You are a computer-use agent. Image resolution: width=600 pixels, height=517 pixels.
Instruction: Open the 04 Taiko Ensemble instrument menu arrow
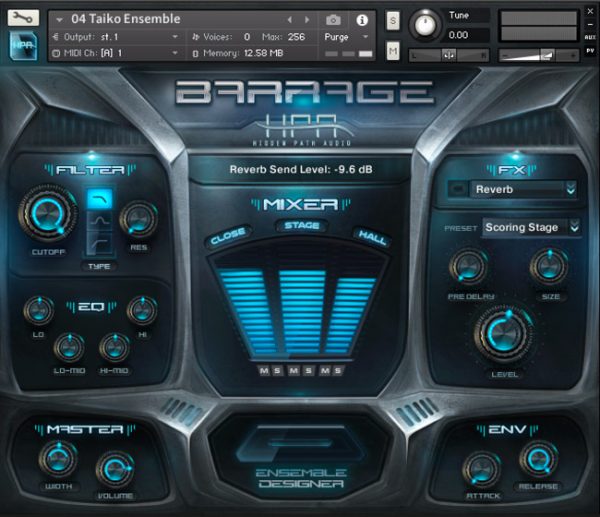tap(59, 20)
